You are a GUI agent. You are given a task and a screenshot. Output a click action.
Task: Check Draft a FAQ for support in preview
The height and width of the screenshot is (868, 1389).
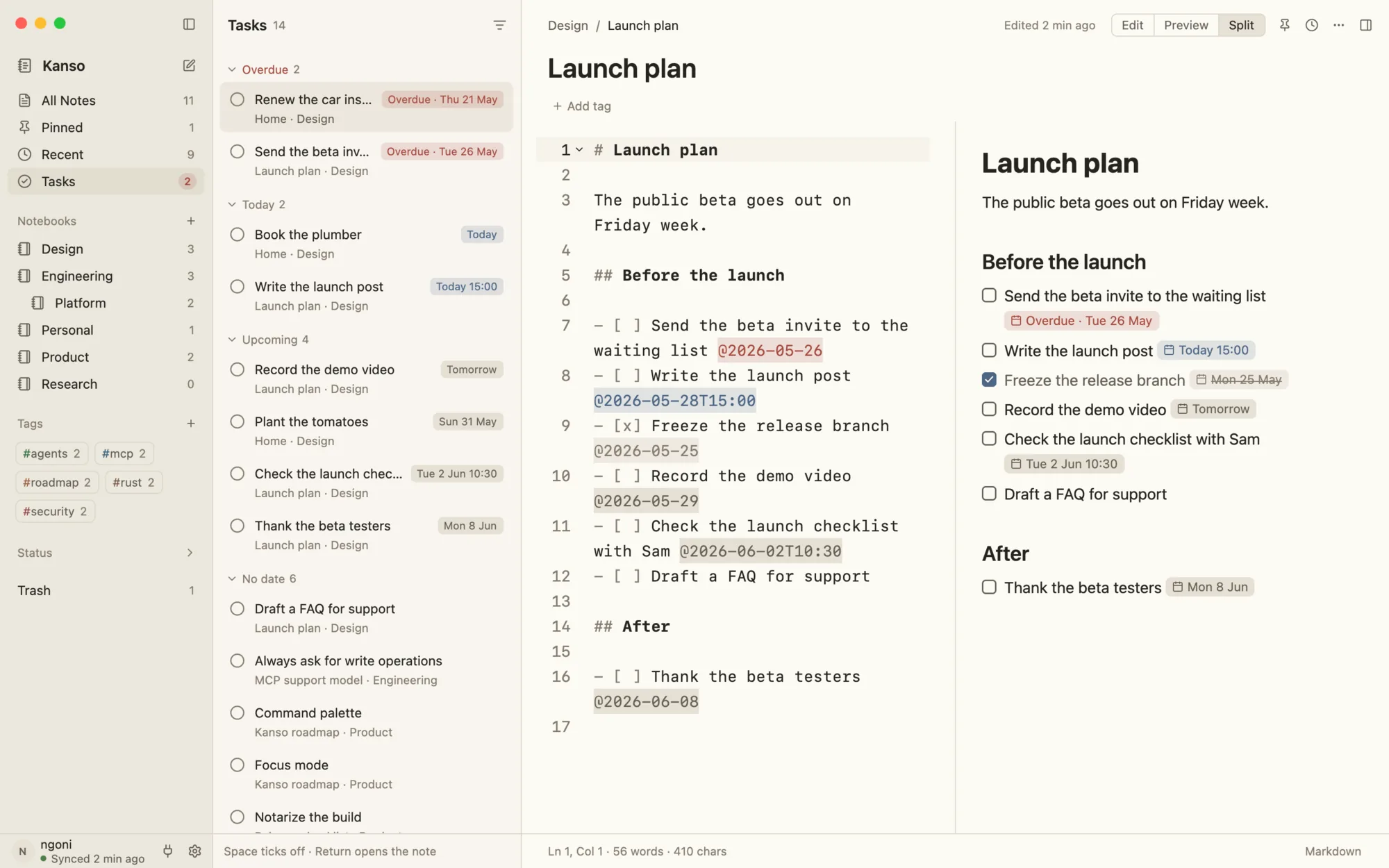(989, 494)
